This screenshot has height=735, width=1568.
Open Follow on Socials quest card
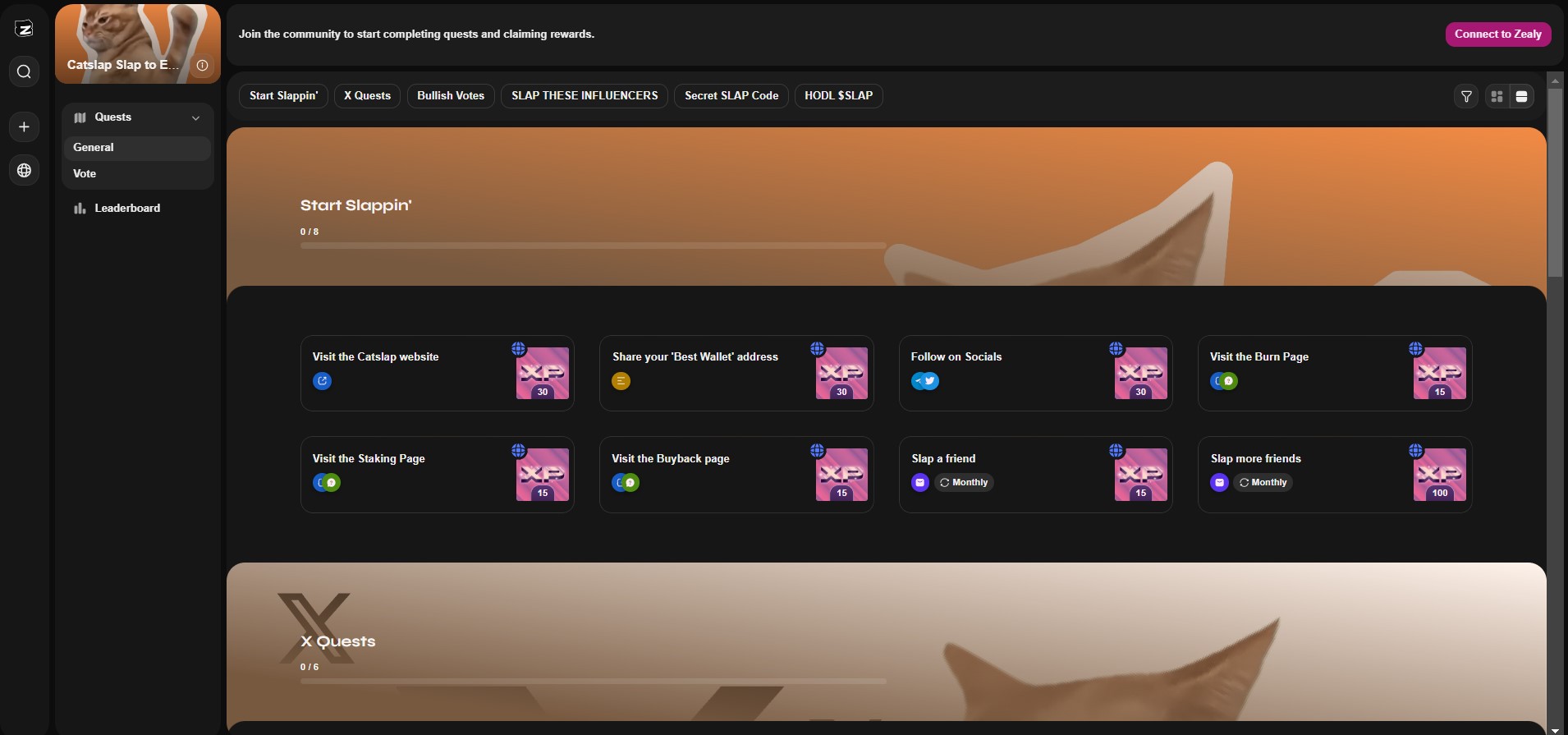[1036, 373]
